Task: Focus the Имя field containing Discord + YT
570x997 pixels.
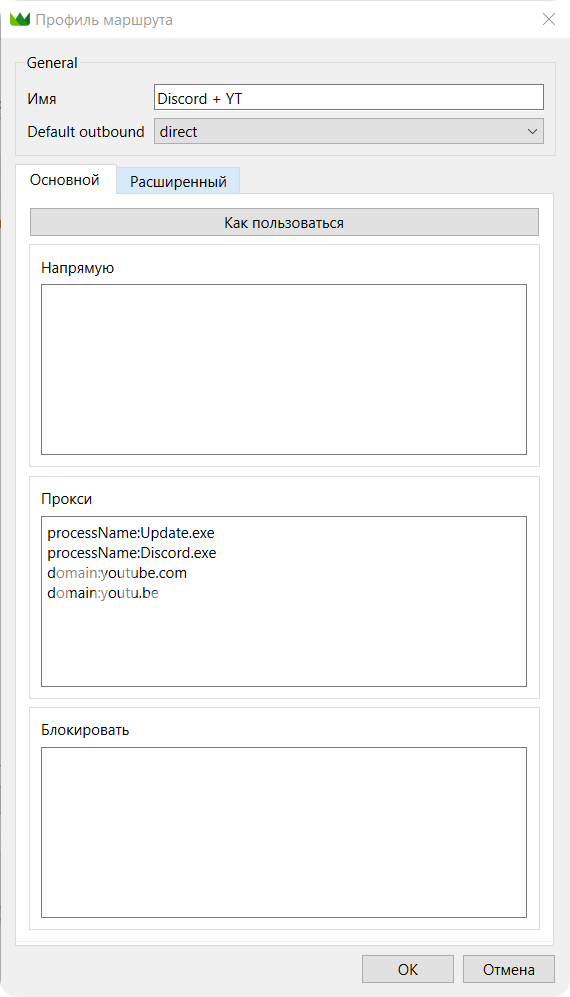Action: (349, 97)
